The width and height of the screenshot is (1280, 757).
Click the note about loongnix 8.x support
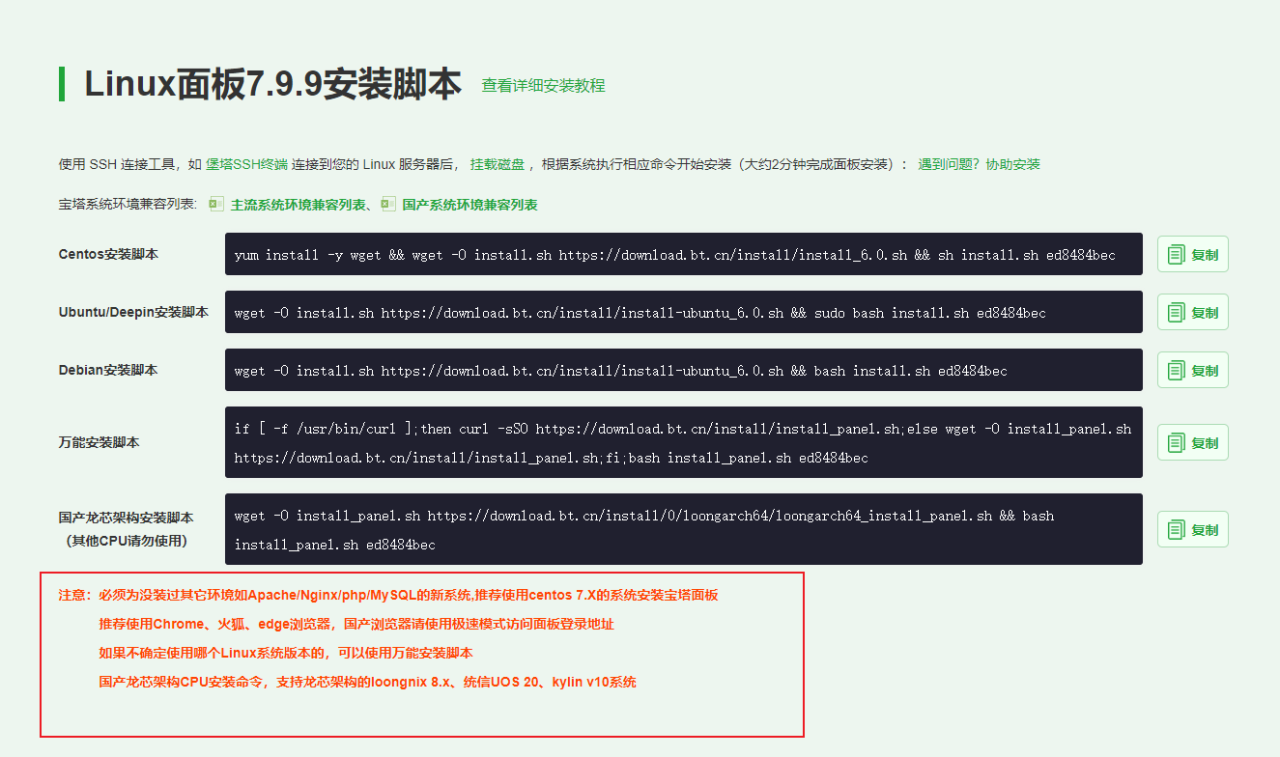tap(367, 682)
